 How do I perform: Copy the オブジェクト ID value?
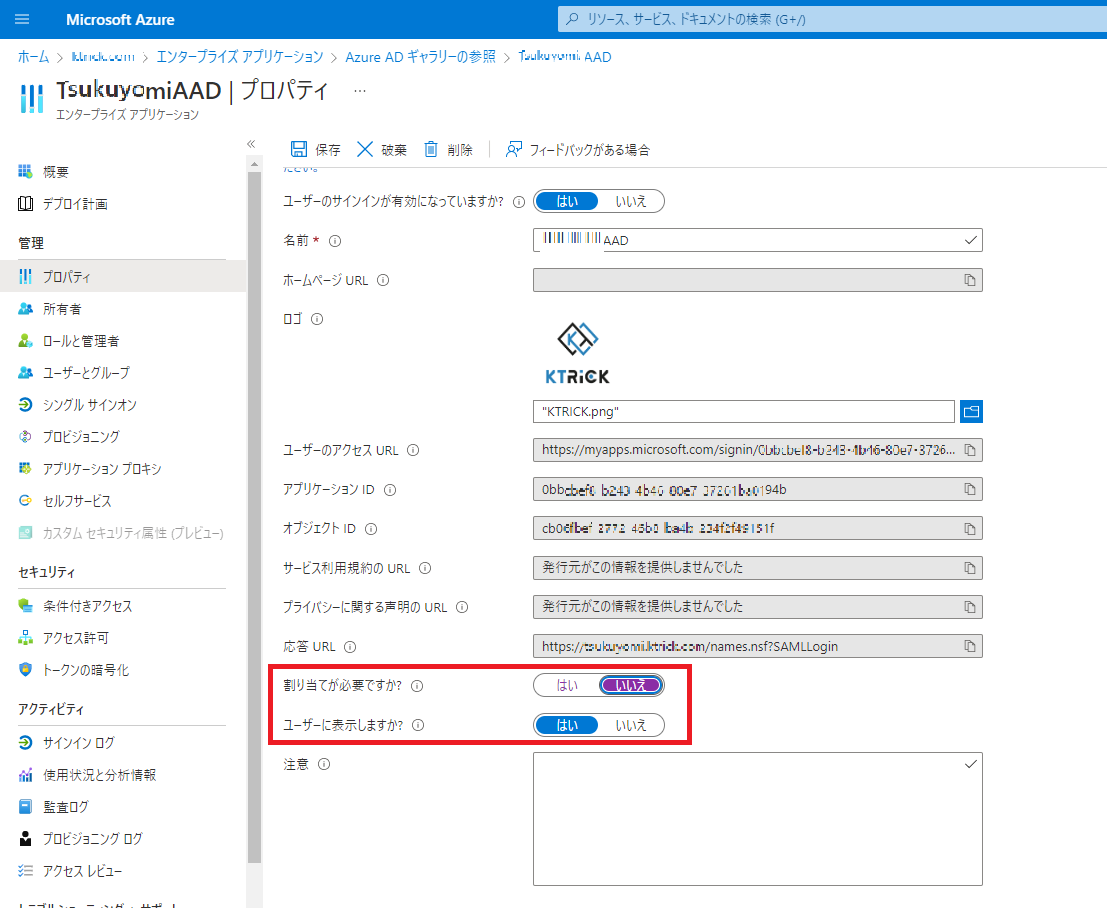pos(970,529)
